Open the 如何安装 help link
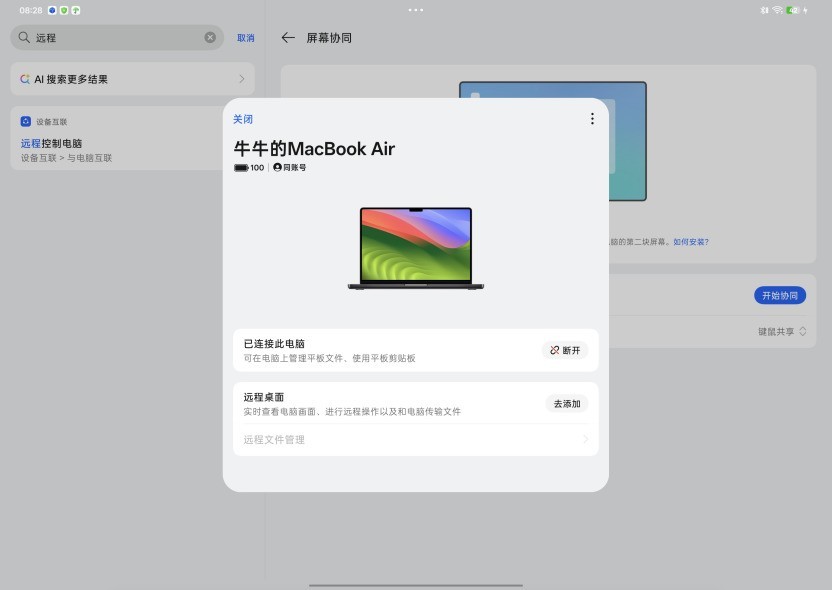Screen dimensions: 832x590 pos(692,242)
